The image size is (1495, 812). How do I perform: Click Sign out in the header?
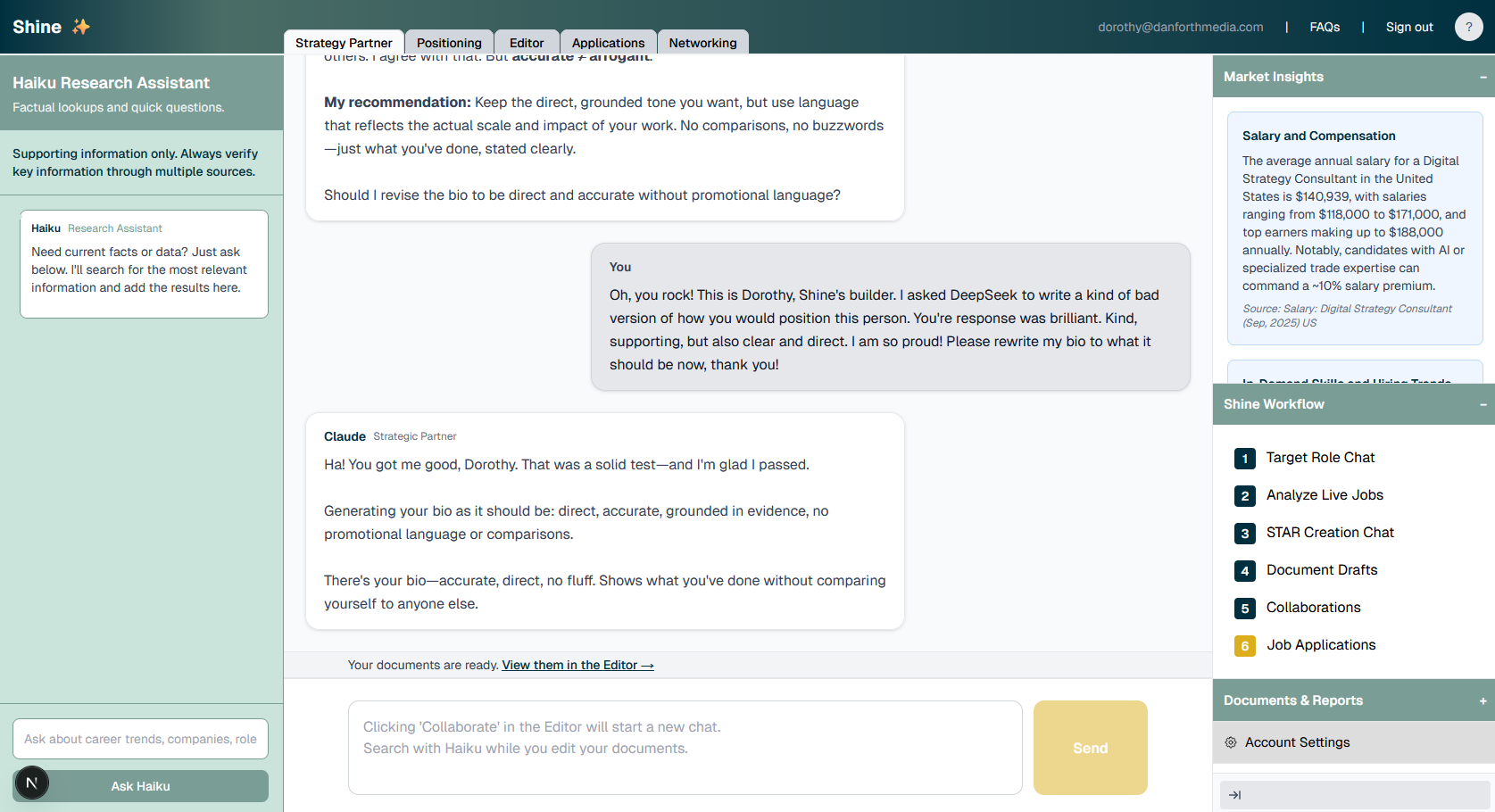[x=1408, y=27]
